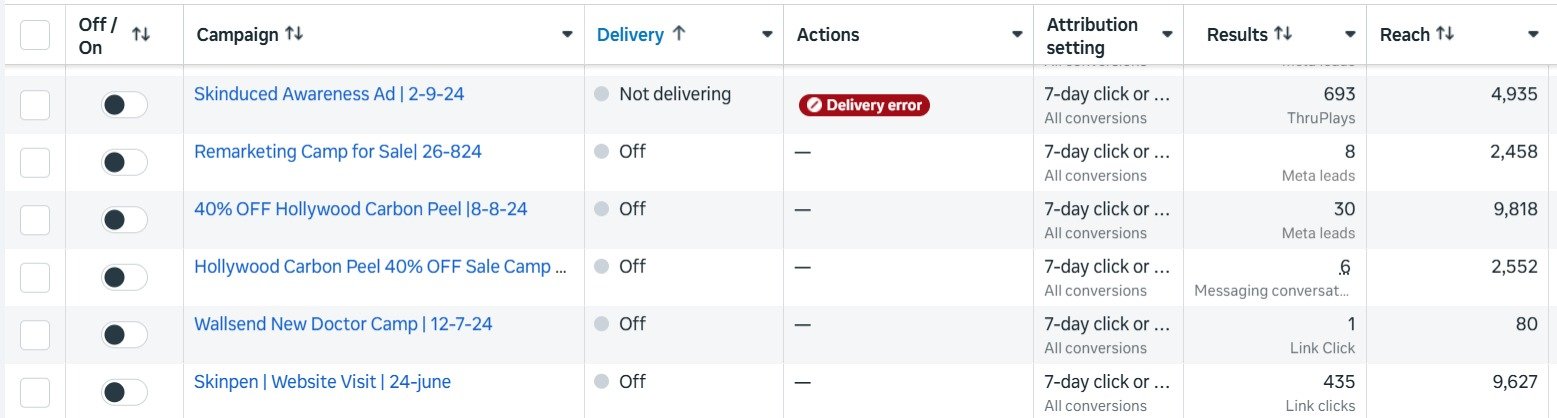Click the Delivery ascending sort arrow
Viewport: 1557px width, 418px height.
coord(679,34)
